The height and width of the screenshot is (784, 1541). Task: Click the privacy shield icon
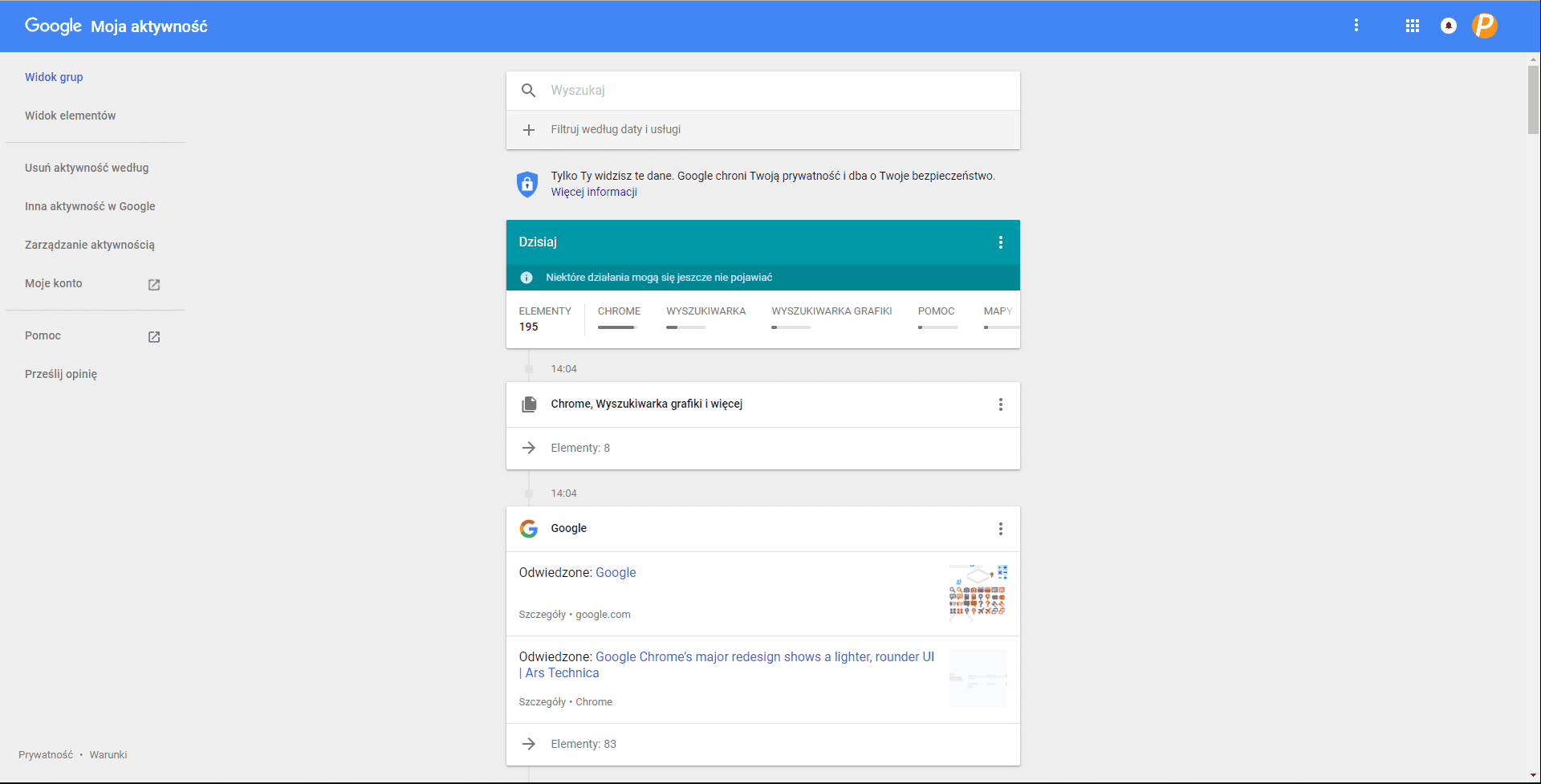click(x=527, y=184)
